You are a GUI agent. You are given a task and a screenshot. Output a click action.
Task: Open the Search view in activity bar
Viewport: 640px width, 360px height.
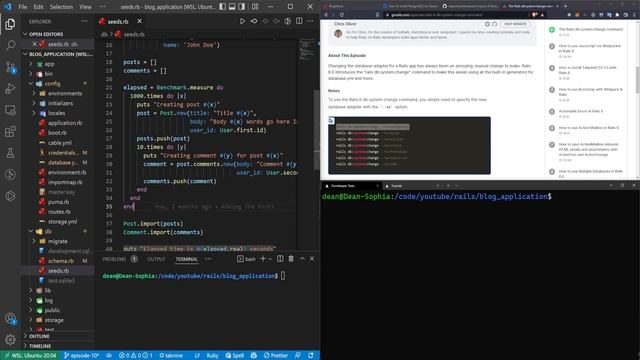click(x=10, y=45)
